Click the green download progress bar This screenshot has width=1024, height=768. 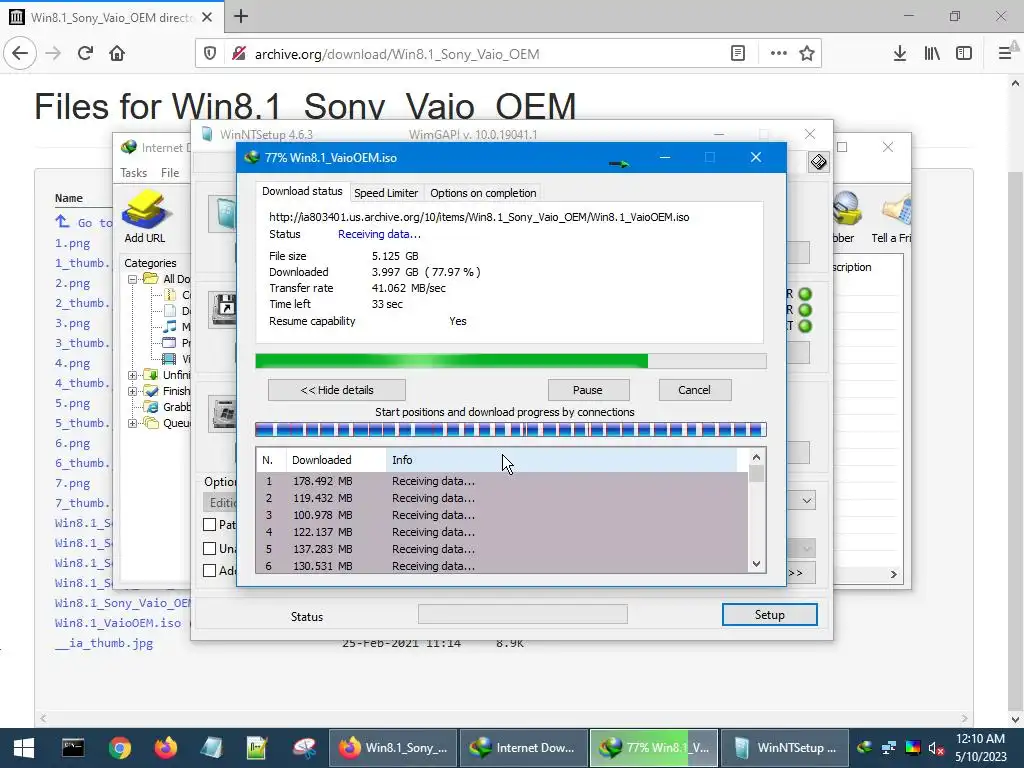(511, 361)
